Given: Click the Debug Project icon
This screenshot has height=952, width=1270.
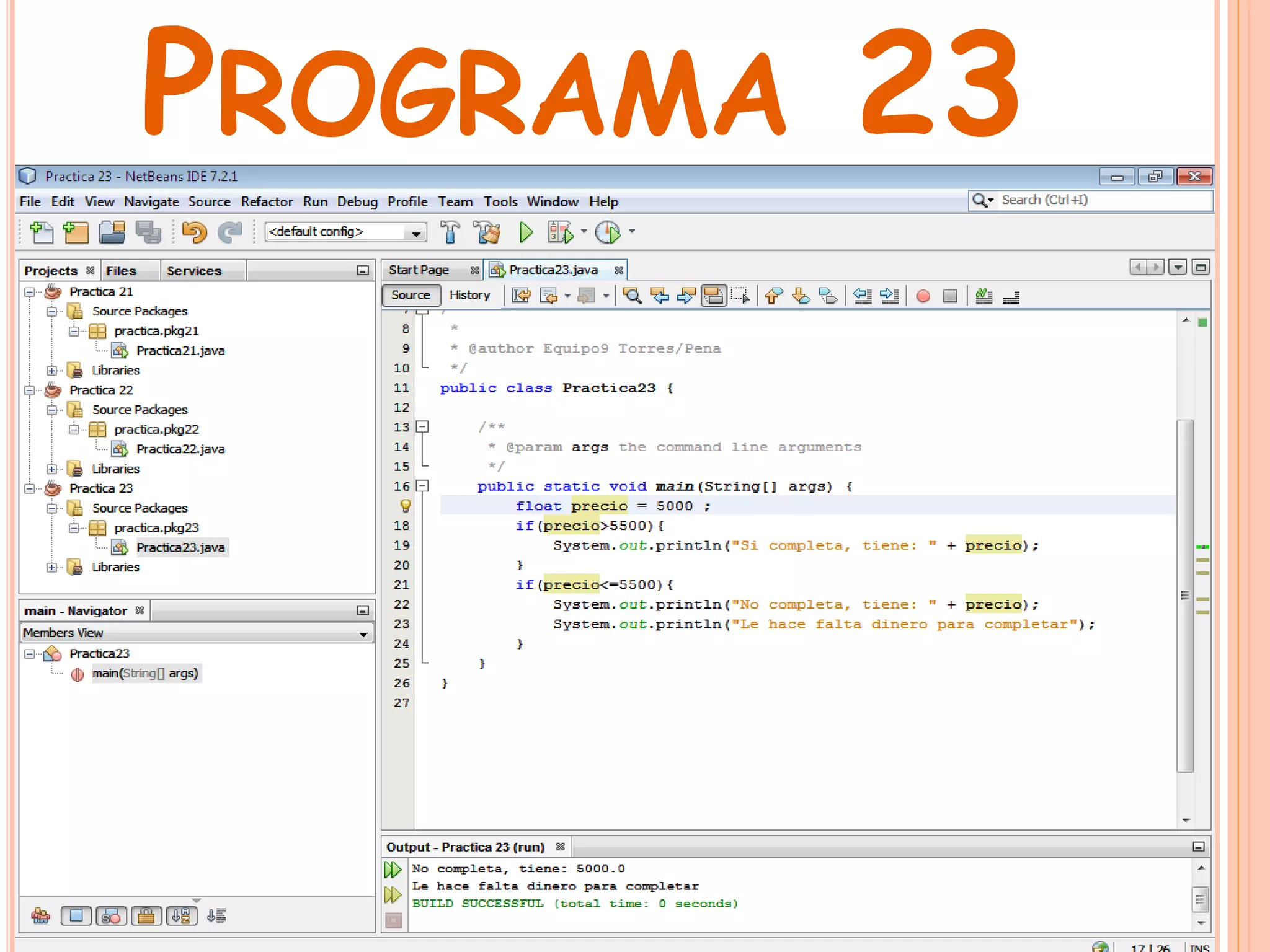Looking at the screenshot, I should pyautogui.click(x=561, y=232).
